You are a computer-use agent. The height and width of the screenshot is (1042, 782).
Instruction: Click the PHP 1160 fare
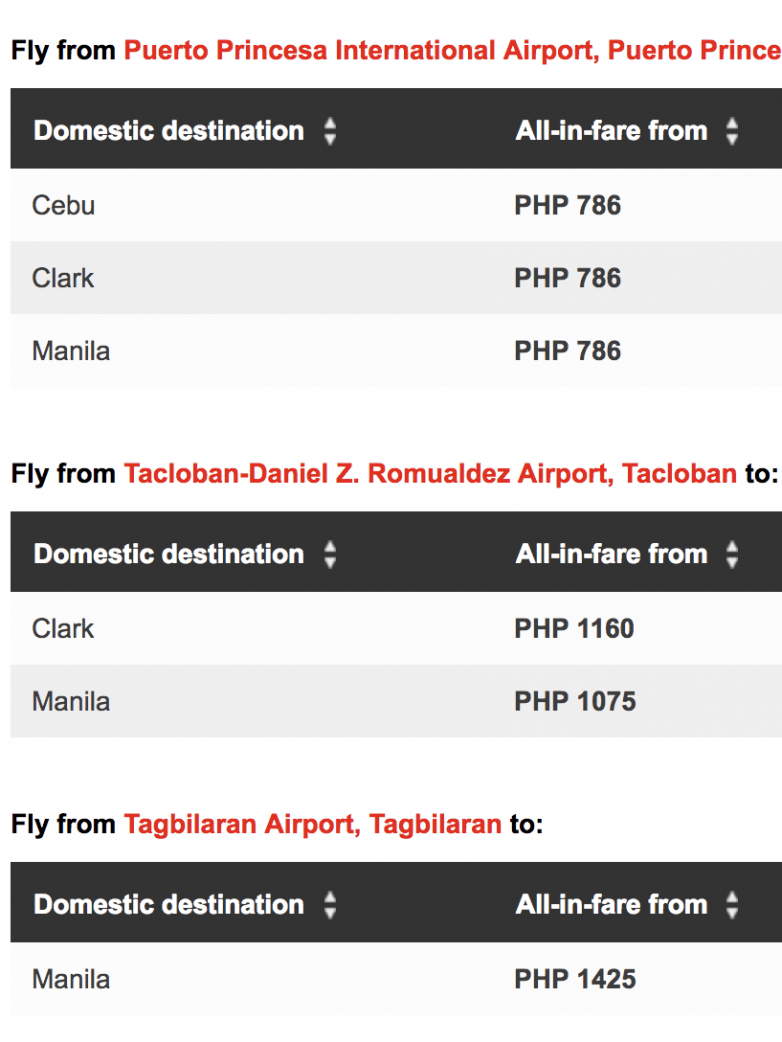point(574,628)
